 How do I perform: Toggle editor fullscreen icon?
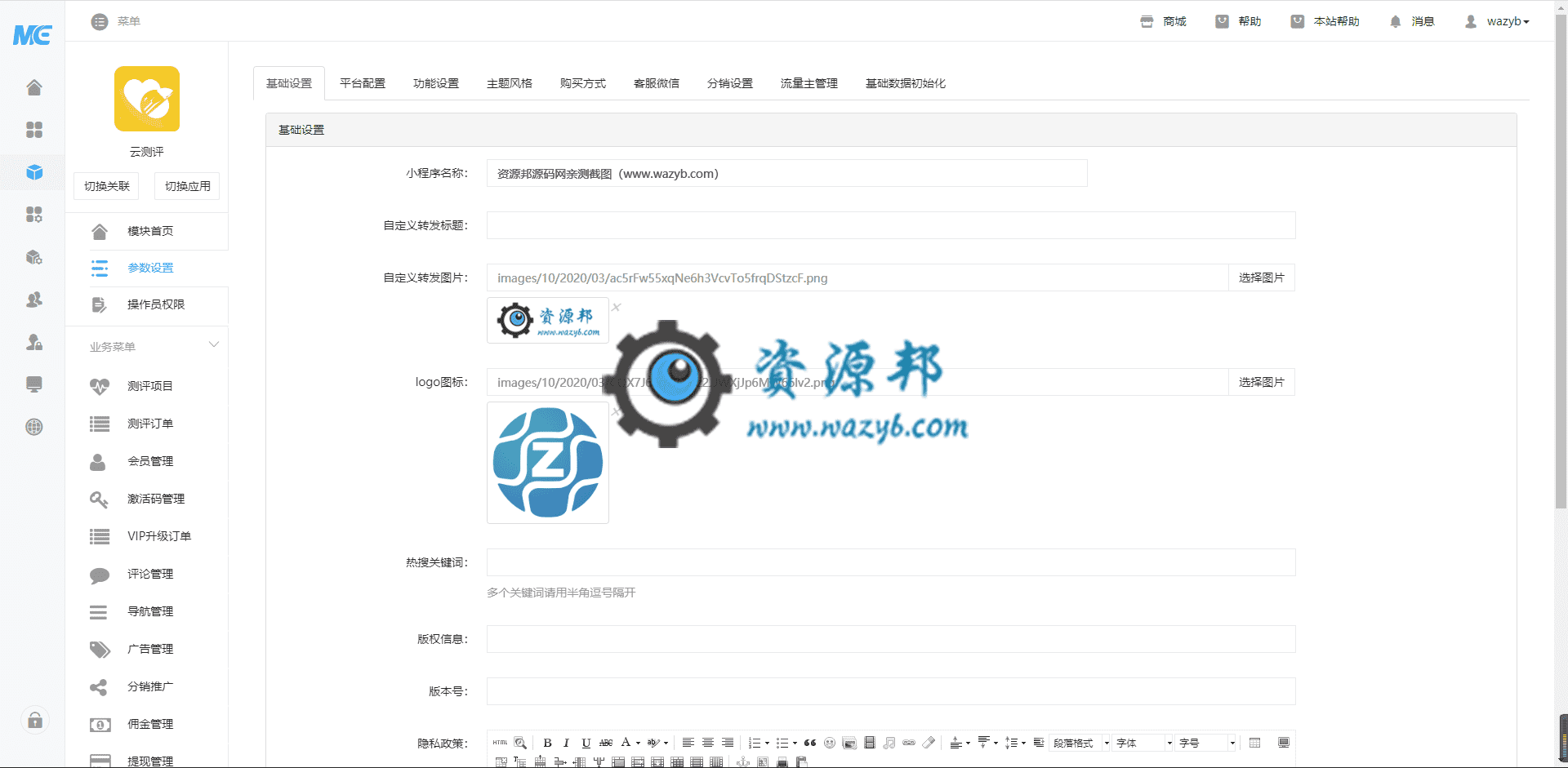coord(1284,743)
